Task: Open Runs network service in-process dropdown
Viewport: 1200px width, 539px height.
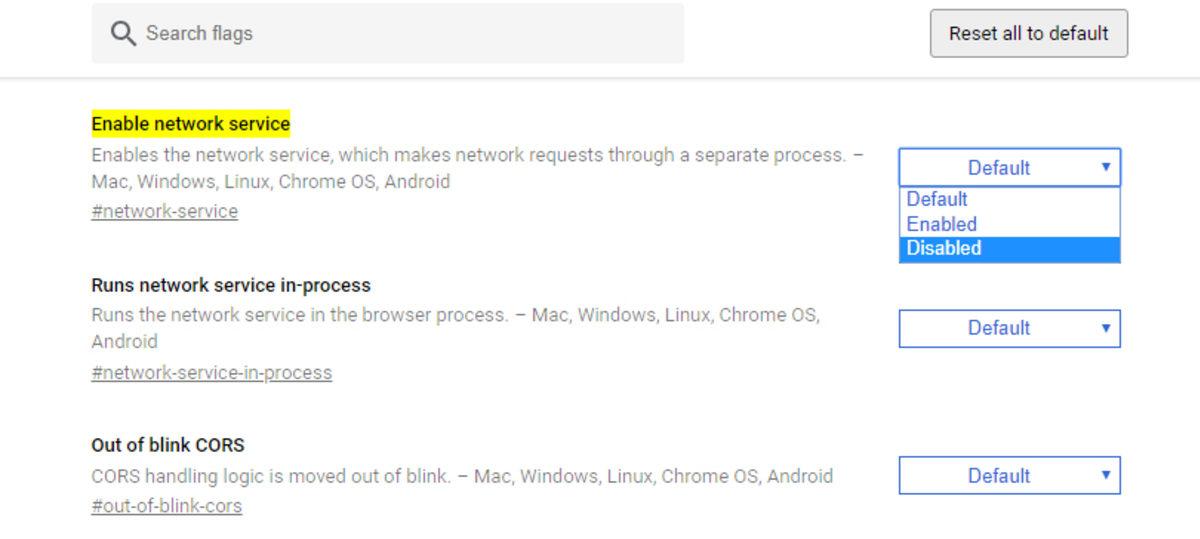Action: pos(1009,328)
